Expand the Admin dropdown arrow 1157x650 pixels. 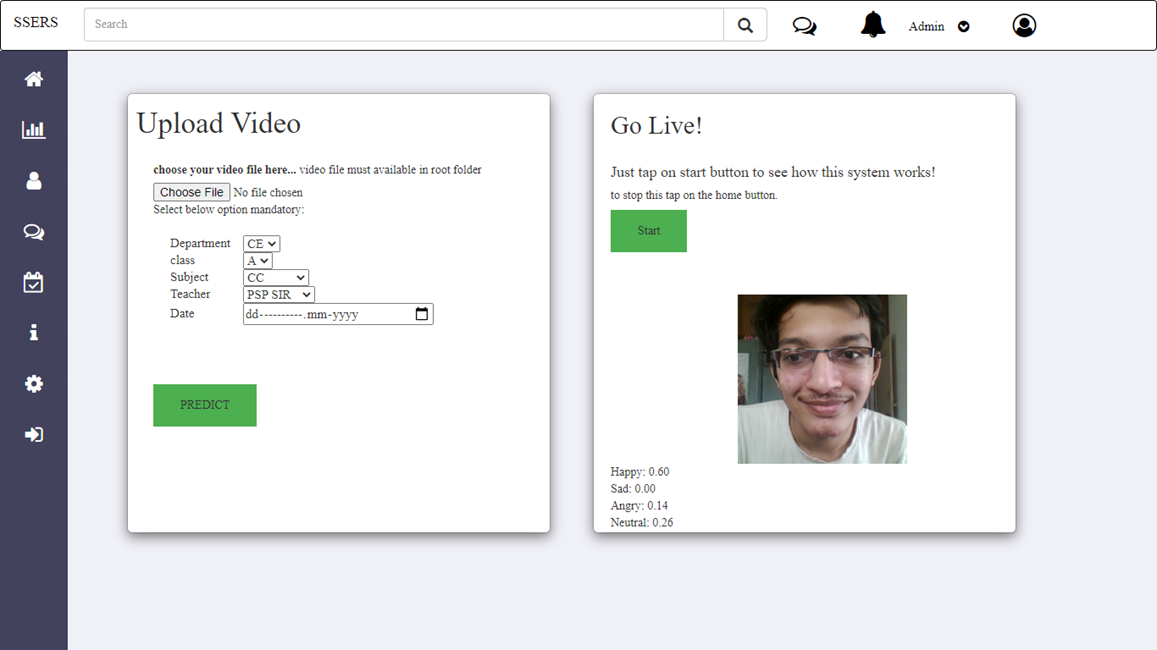coord(964,27)
